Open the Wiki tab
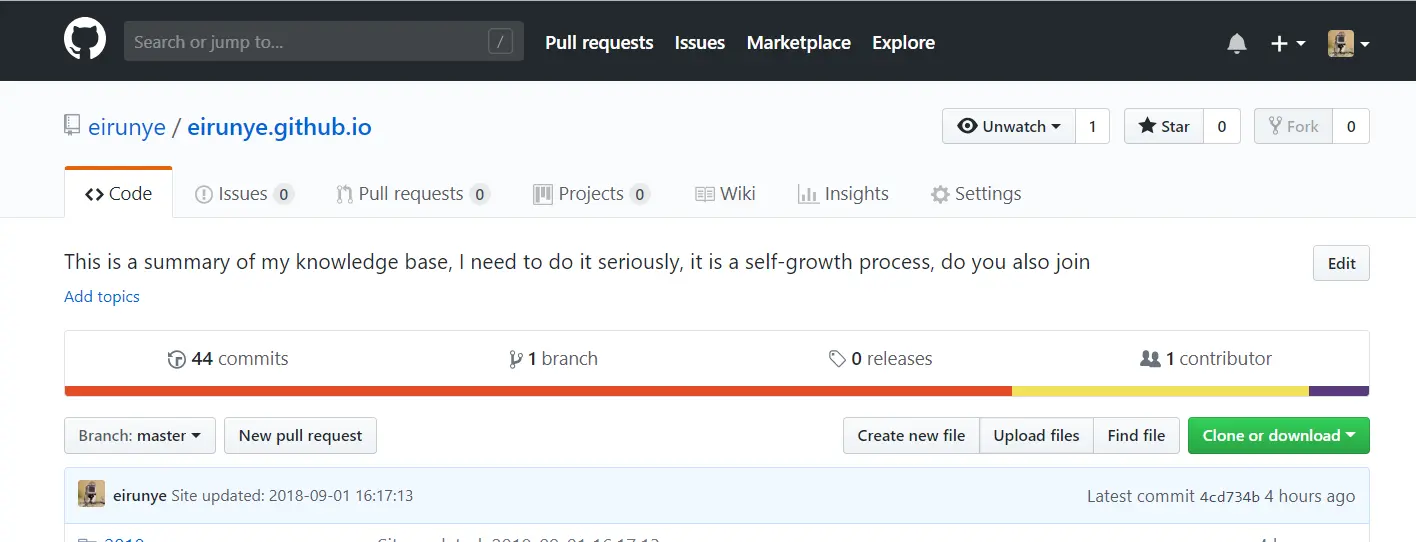Viewport: 1416px width, 542px height. (x=725, y=194)
